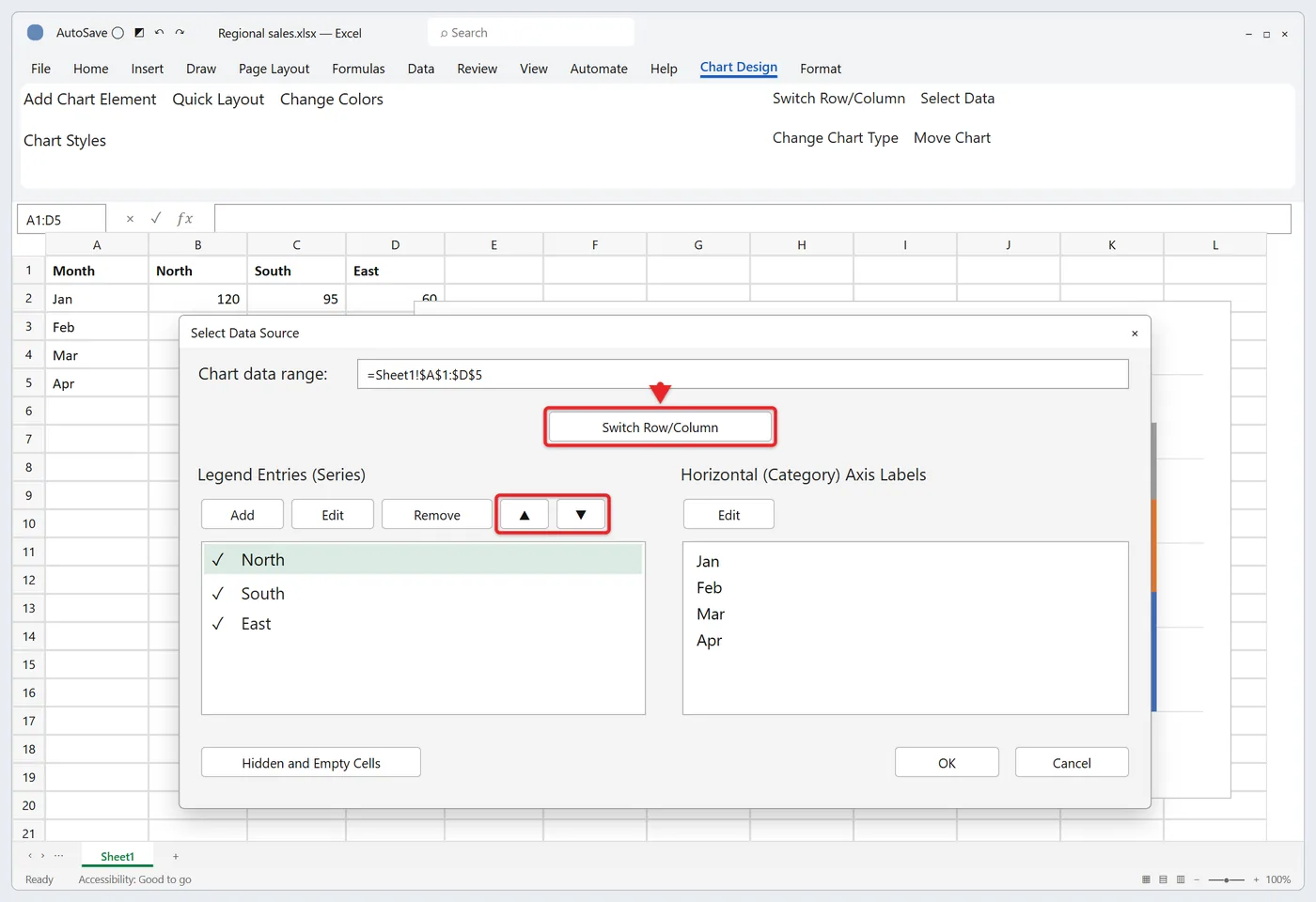
Task: Click Select Data in the ribbon
Action: 957,99
